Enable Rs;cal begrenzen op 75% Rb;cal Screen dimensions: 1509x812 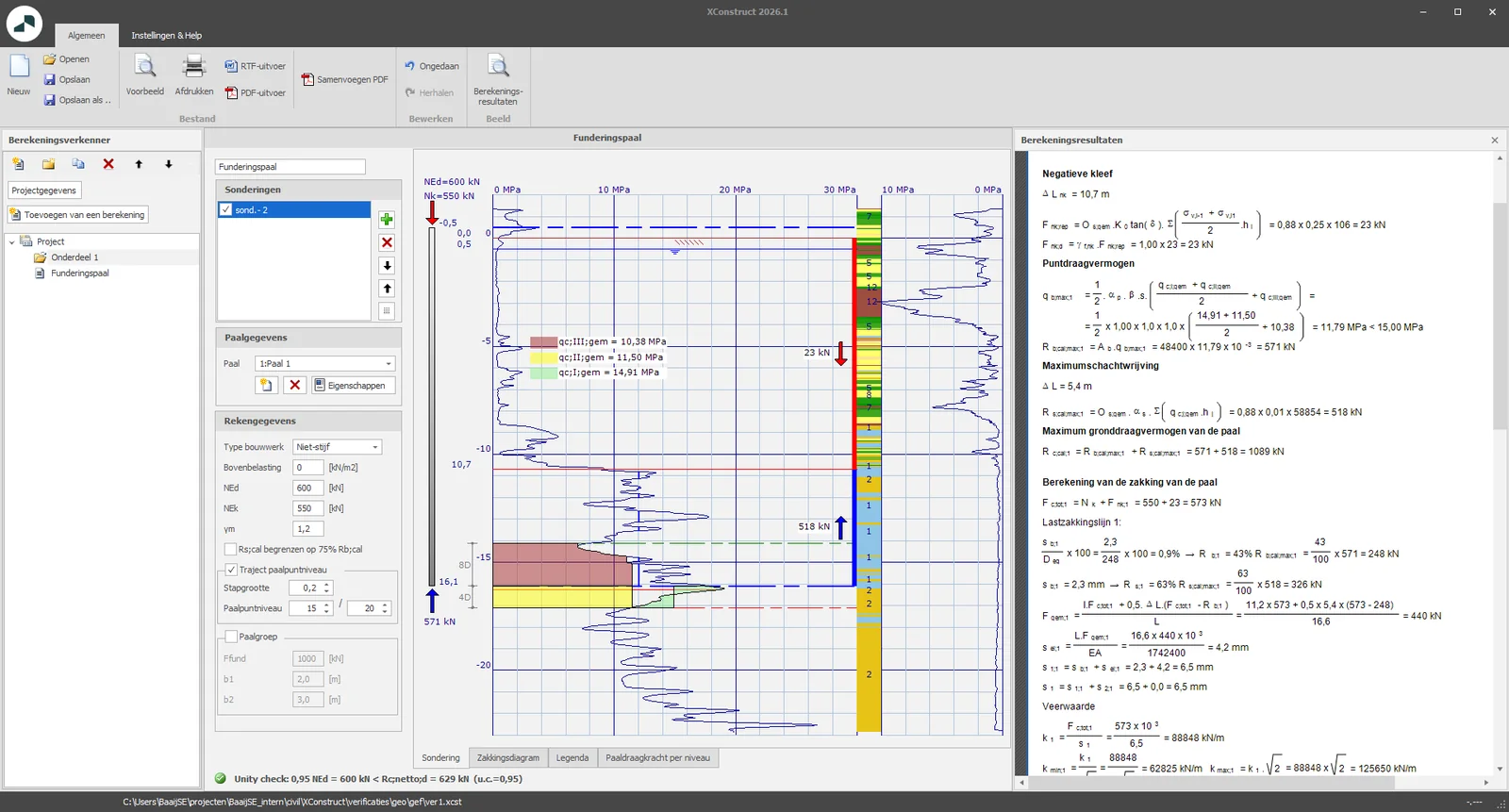coord(230,549)
